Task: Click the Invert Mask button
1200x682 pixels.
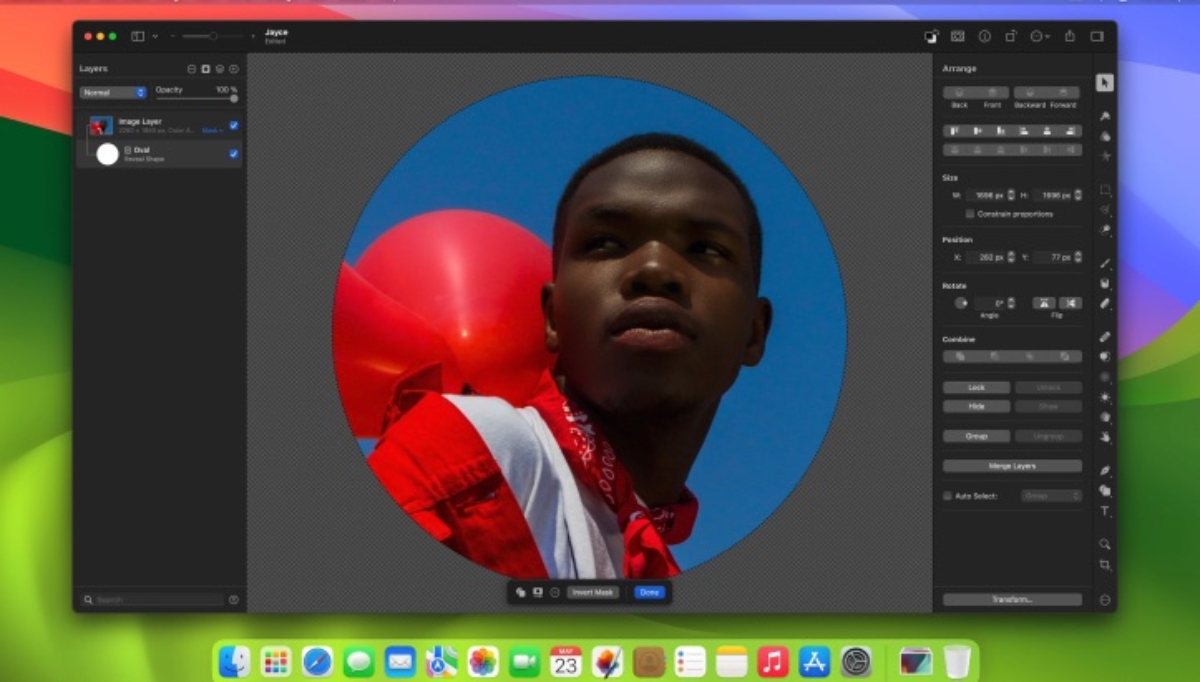Action: click(593, 592)
